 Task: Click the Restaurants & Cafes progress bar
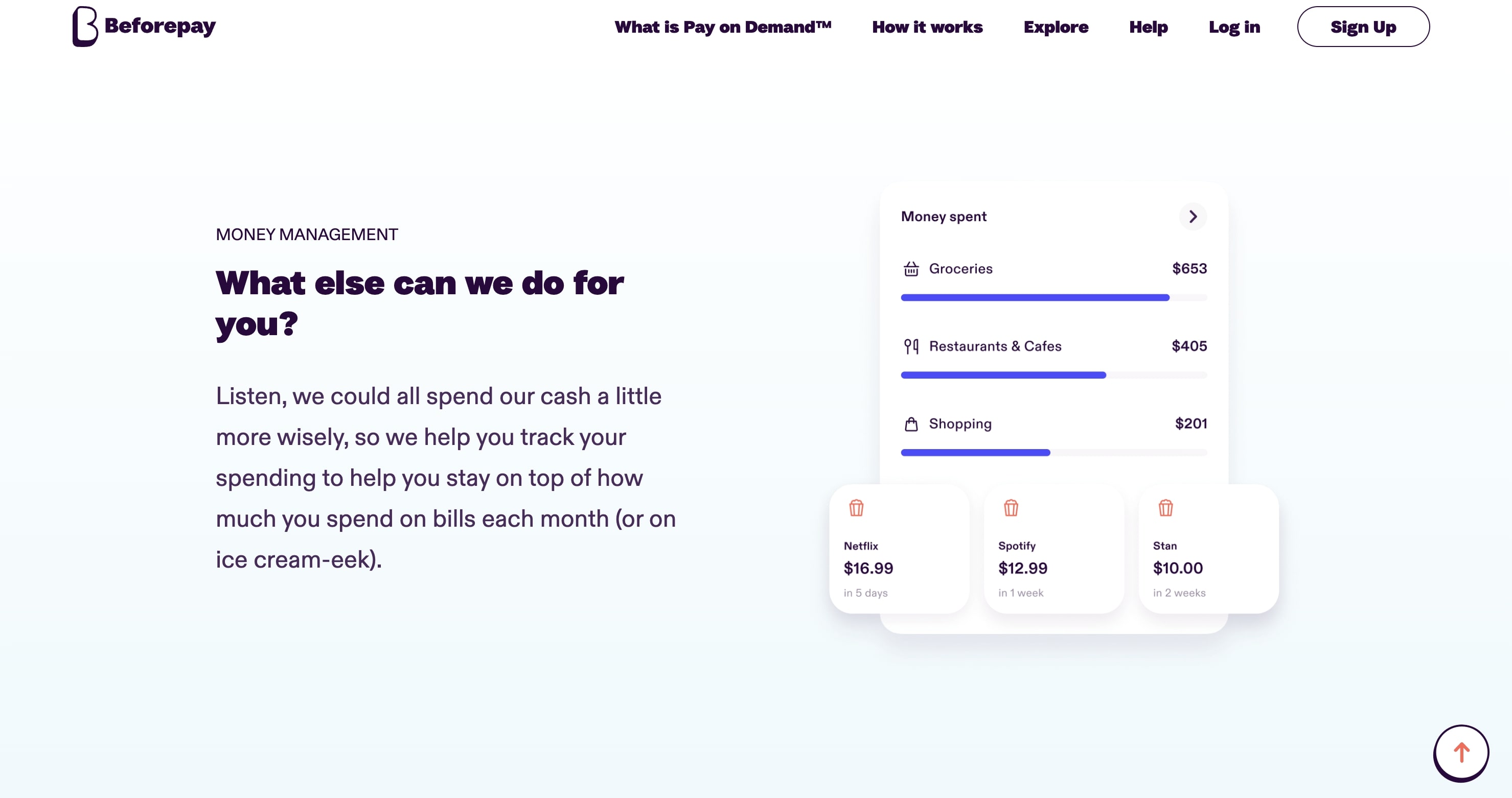point(1053,375)
